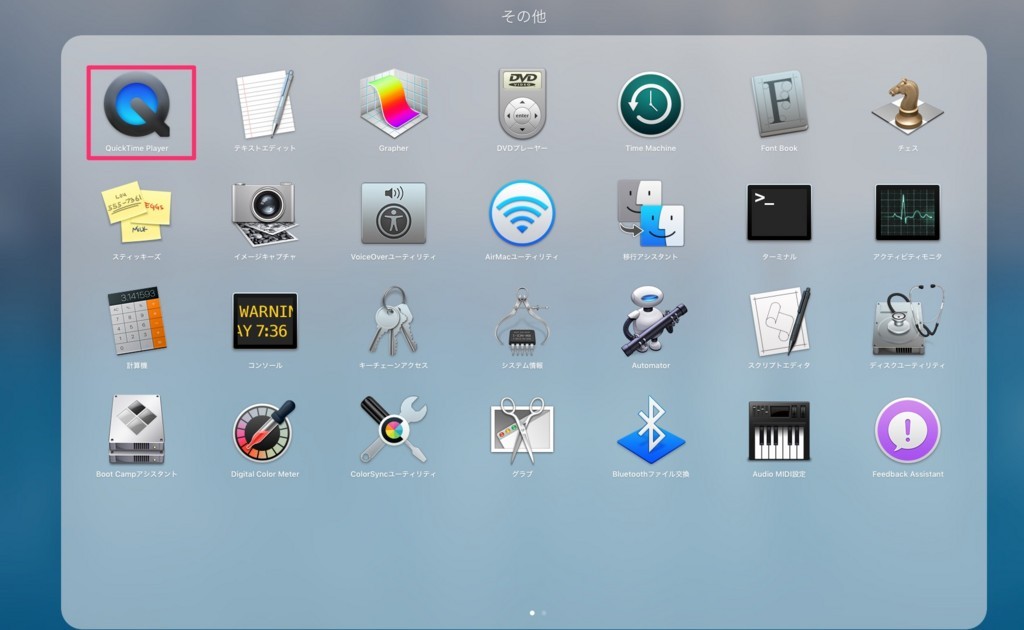Open Feedback Assistant
This screenshot has width=1024, height=630.
[x=907, y=430]
